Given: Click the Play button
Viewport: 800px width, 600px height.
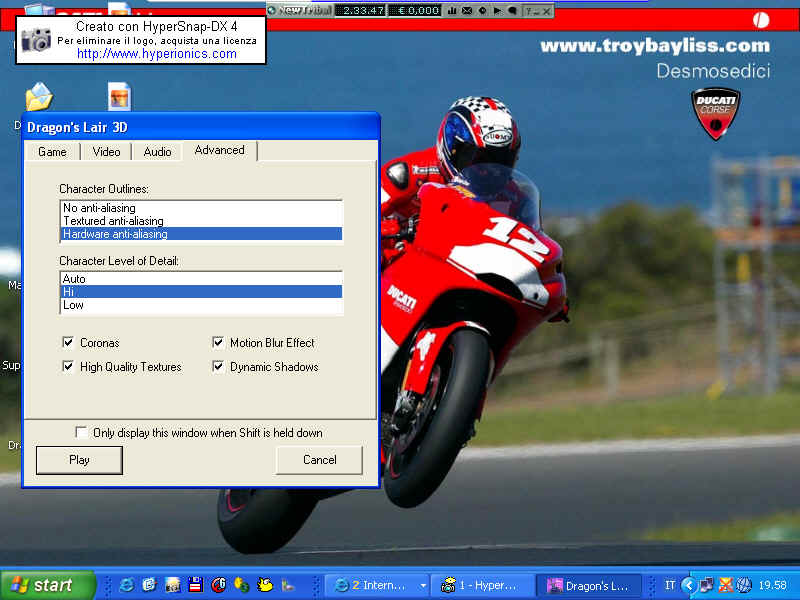Looking at the screenshot, I should coord(79,460).
